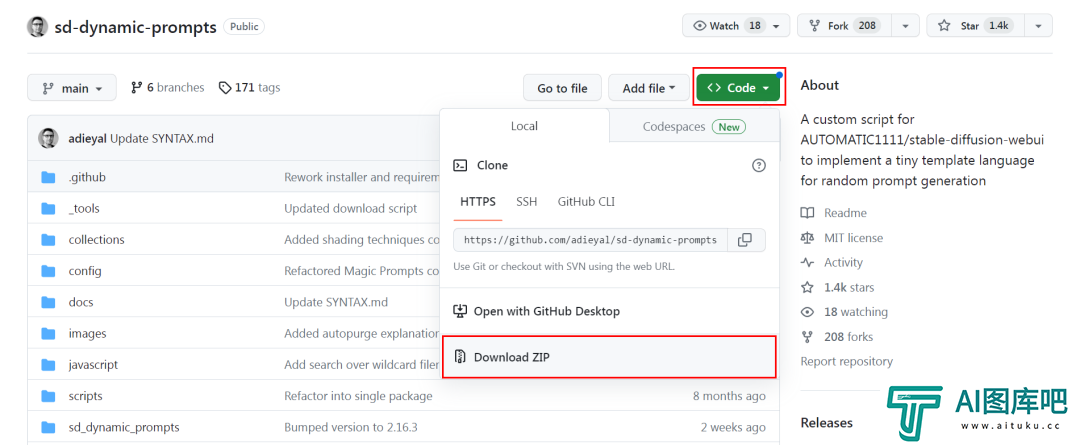Open adieyal's profile avatar beside repository name
This screenshot has height=445, width=1080.
tap(37, 27)
